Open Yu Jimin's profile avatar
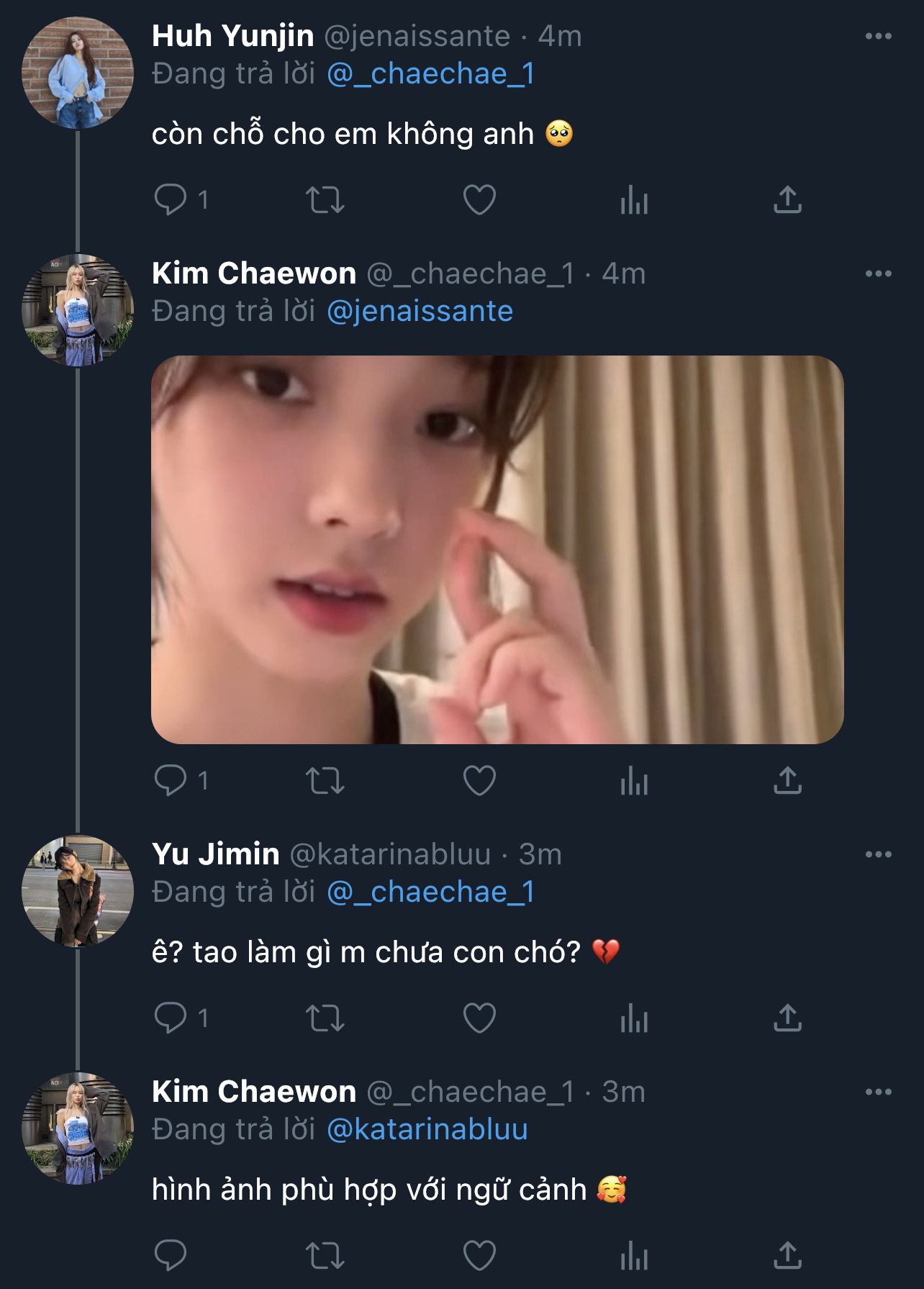This screenshot has height=1289, width=924. (x=78, y=890)
